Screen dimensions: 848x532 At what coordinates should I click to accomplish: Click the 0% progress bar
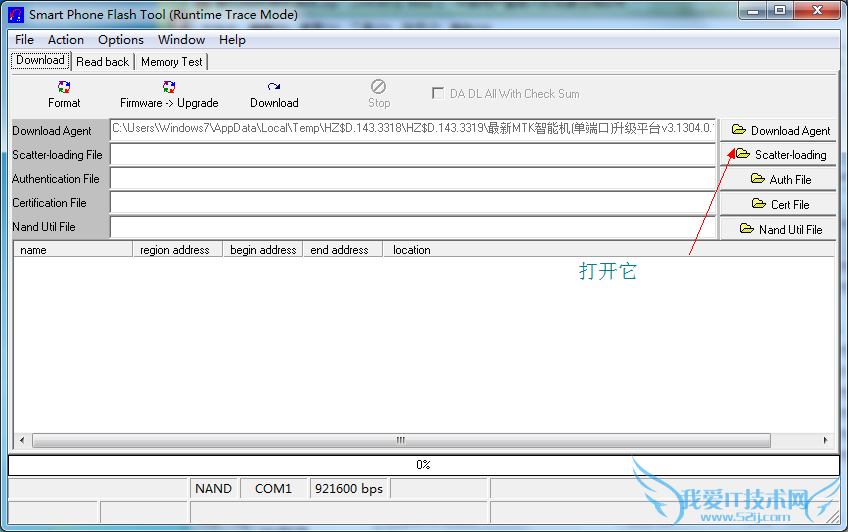tap(423, 464)
